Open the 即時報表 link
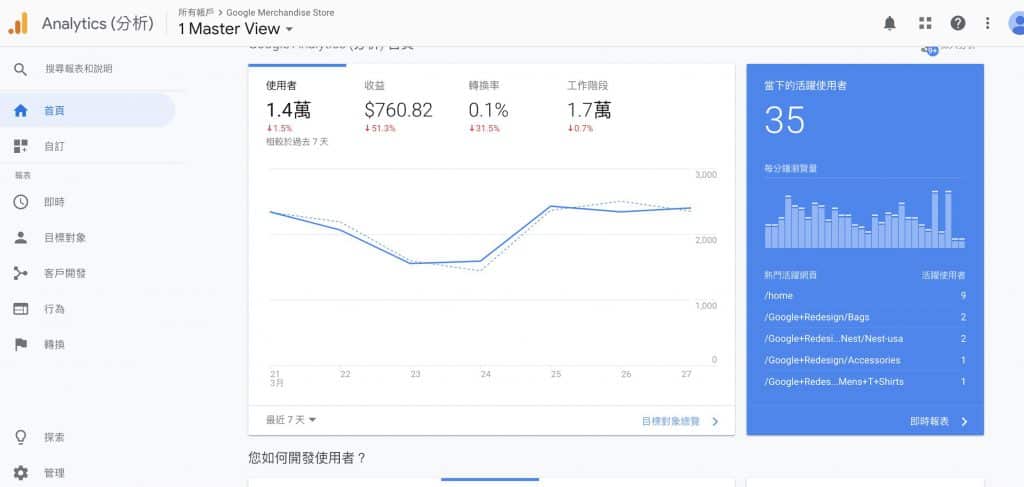 pos(929,422)
